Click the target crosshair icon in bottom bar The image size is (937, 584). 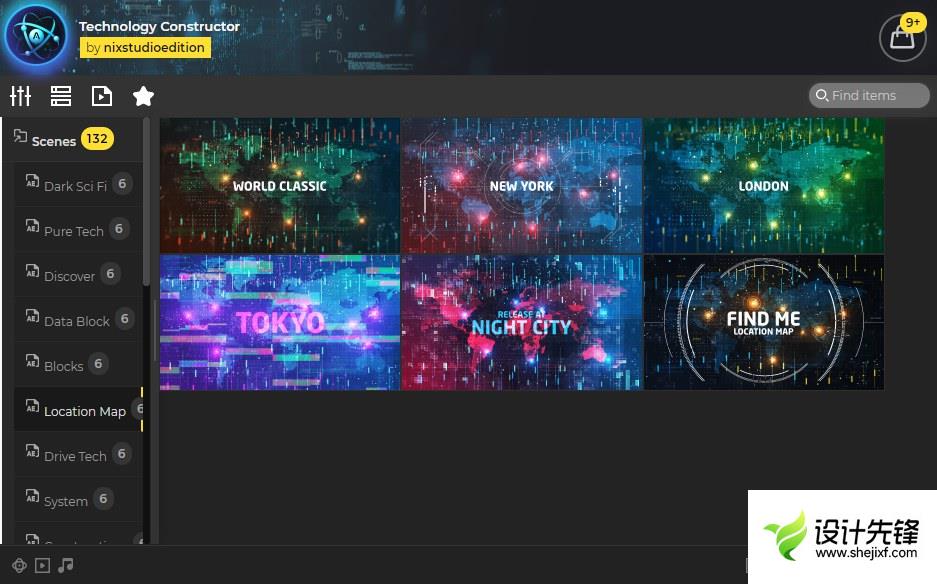point(18,566)
